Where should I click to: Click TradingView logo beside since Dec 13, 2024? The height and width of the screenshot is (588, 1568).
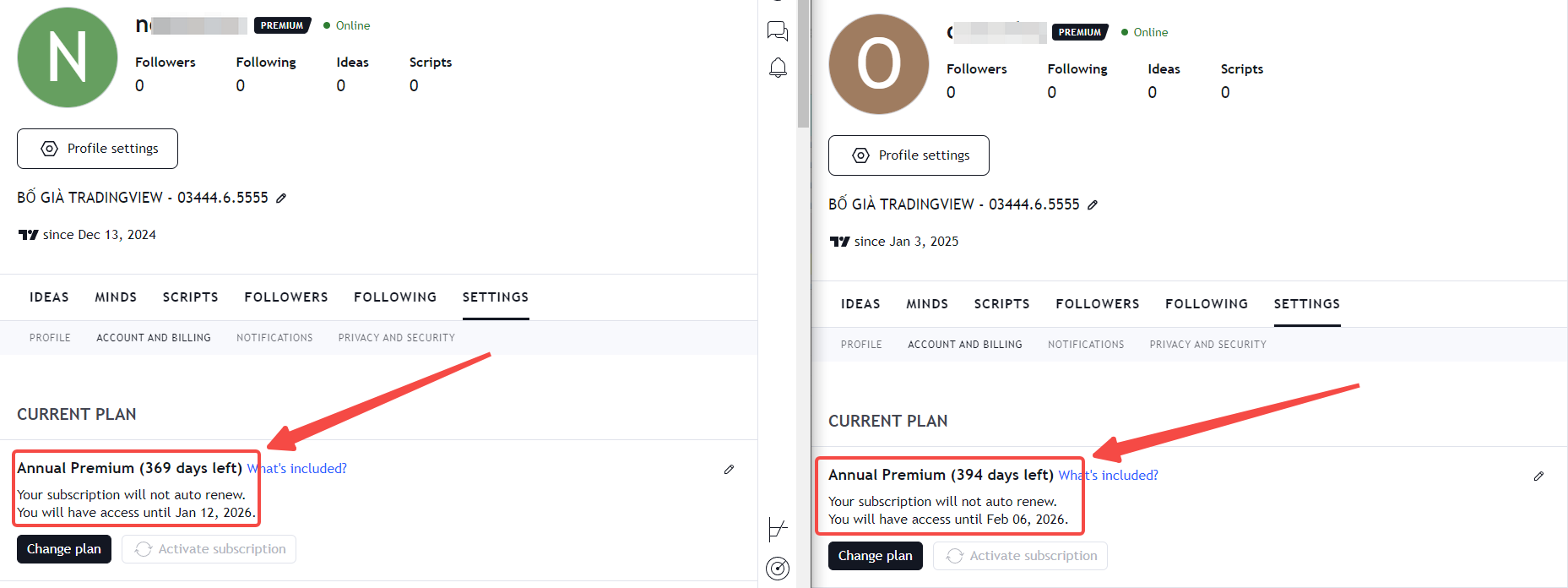28,235
